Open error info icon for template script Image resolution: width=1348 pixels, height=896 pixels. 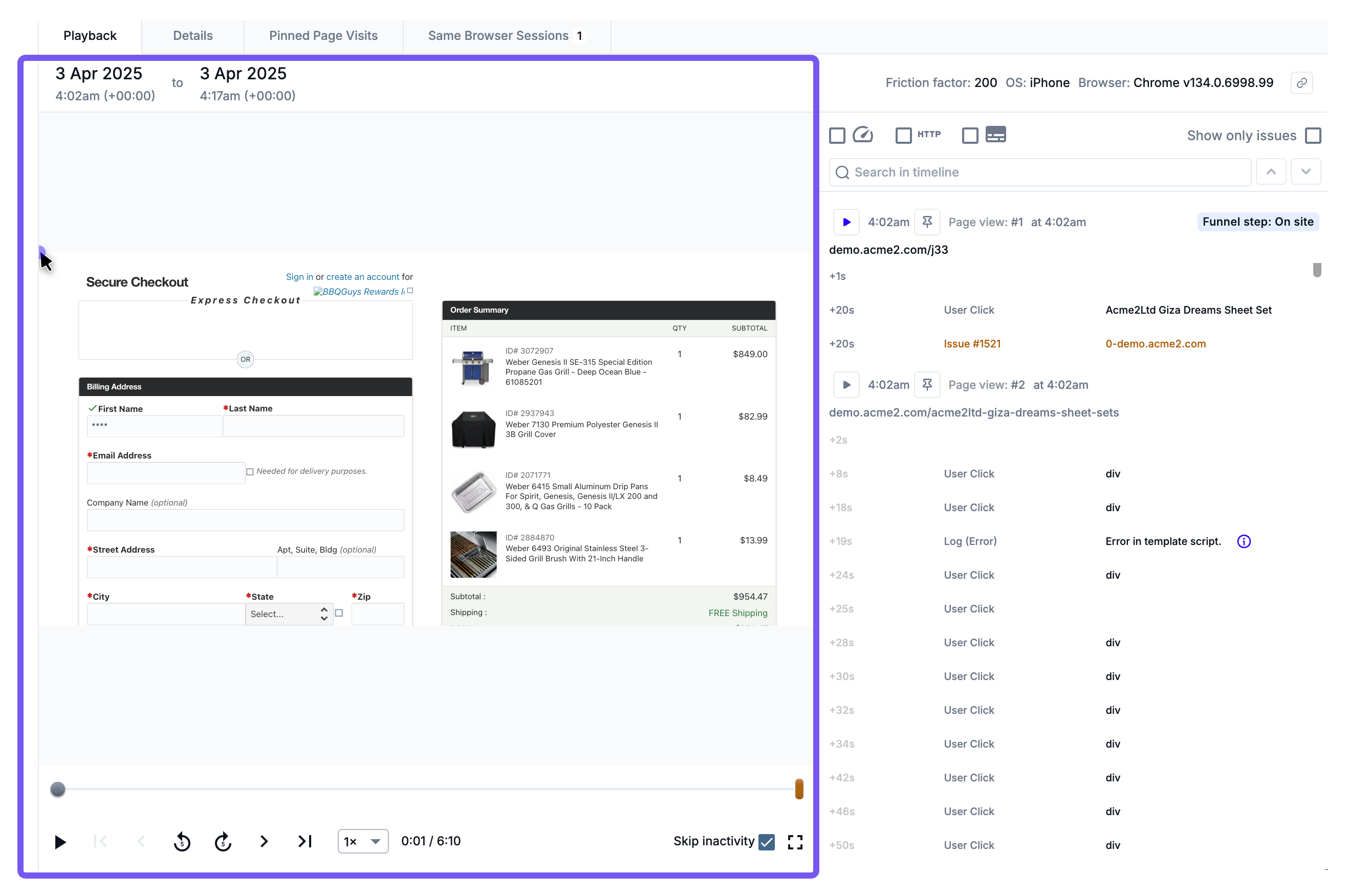(x=1244, y=541)
